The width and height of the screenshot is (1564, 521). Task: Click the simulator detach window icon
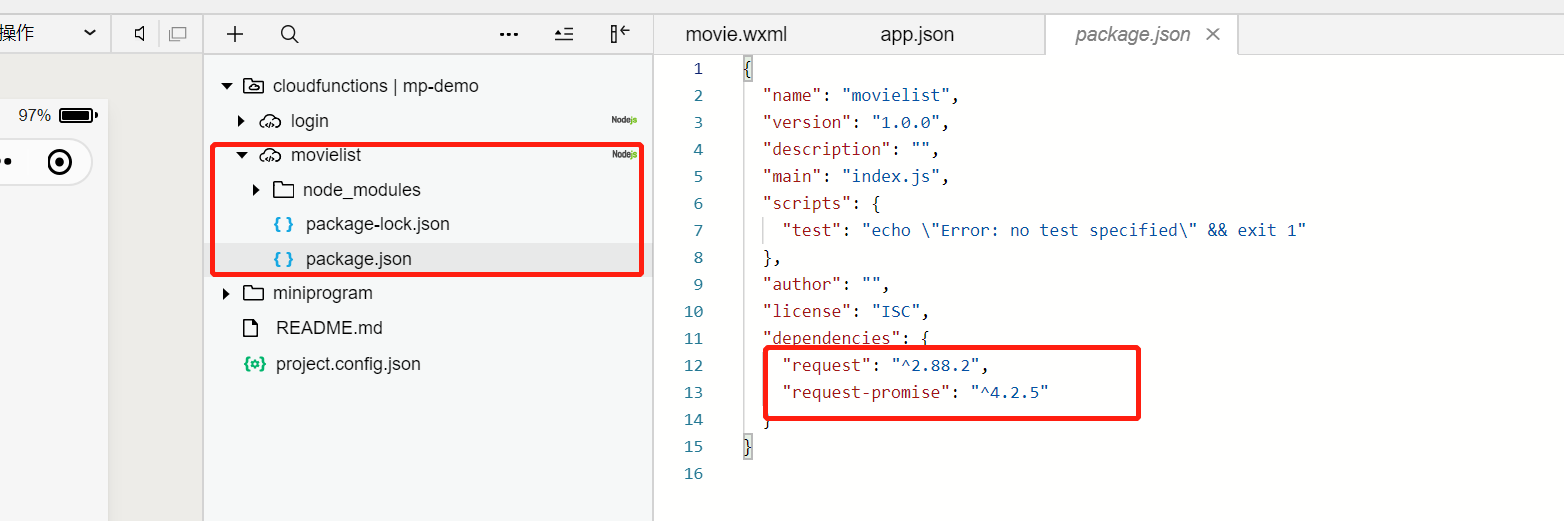178,34
